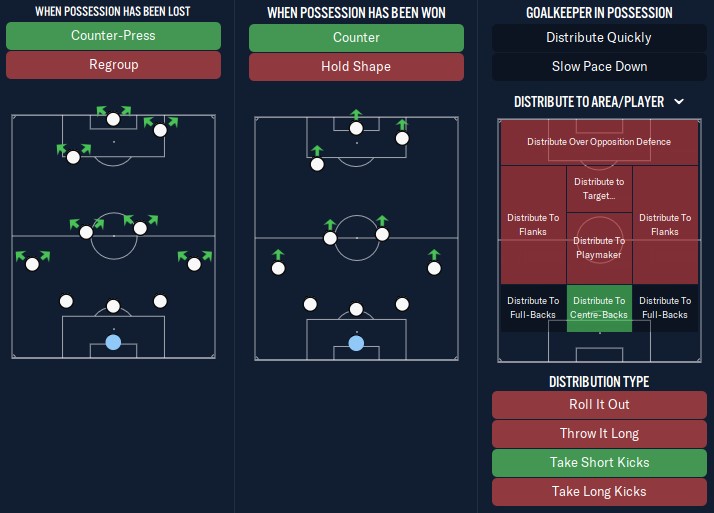
Task: Click the blue goalkeeper dot in possession-lost pitch
Action: coord(113,342)
